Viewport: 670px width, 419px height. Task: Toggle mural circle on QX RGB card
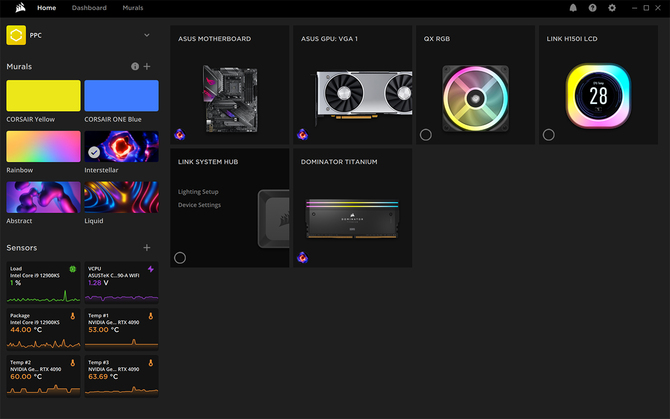tap(426, 135)
